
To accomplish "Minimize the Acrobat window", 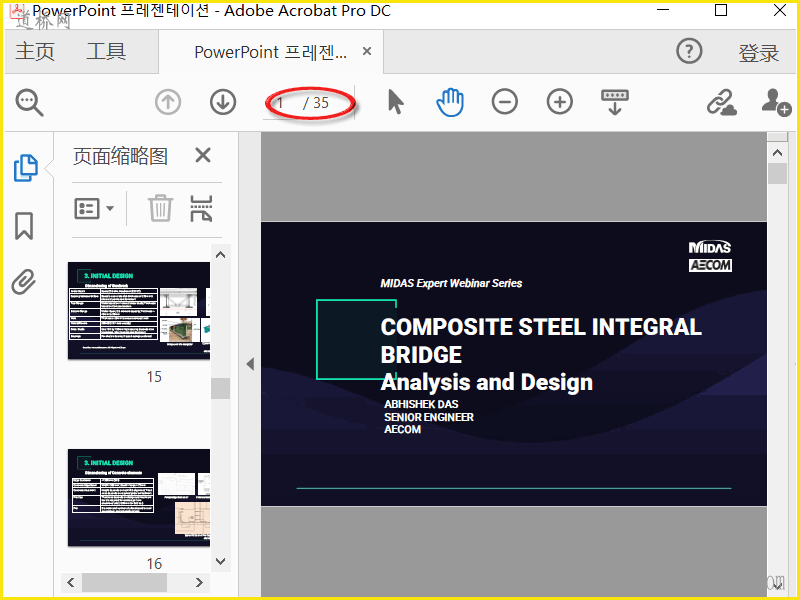I will (x=663, y=10).
